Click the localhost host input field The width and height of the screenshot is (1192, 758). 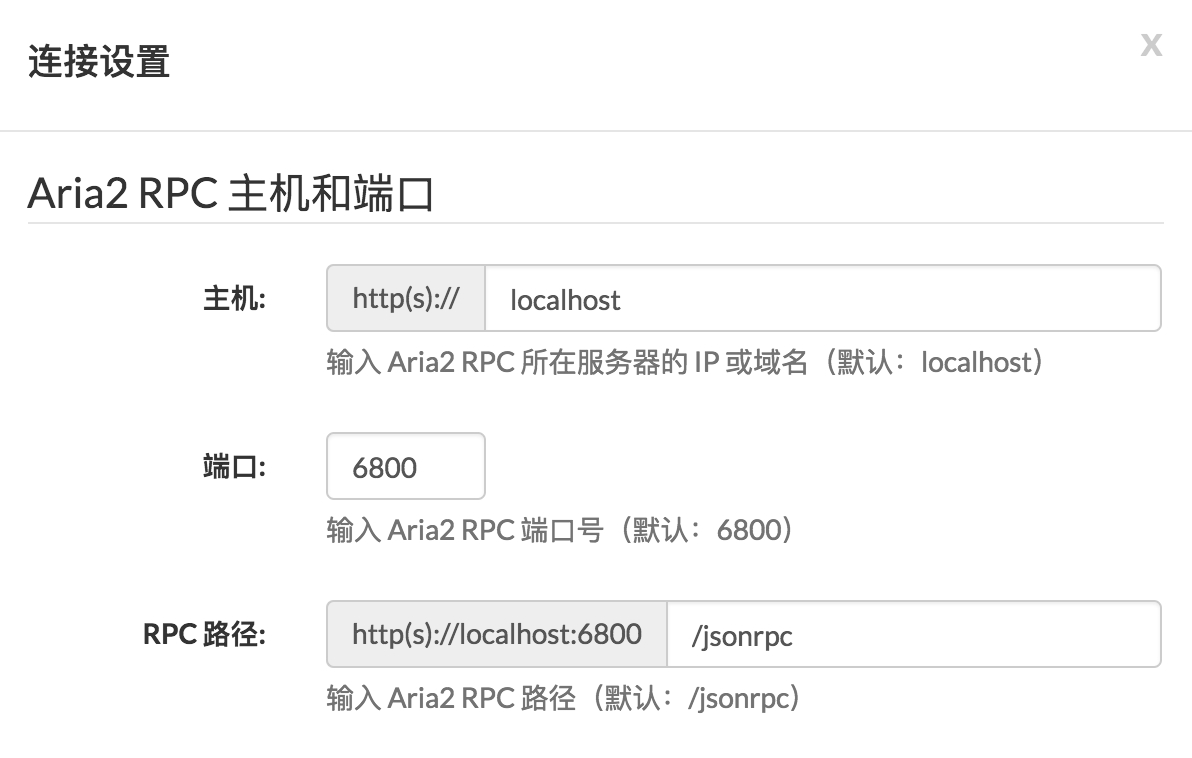click(820, 297)
